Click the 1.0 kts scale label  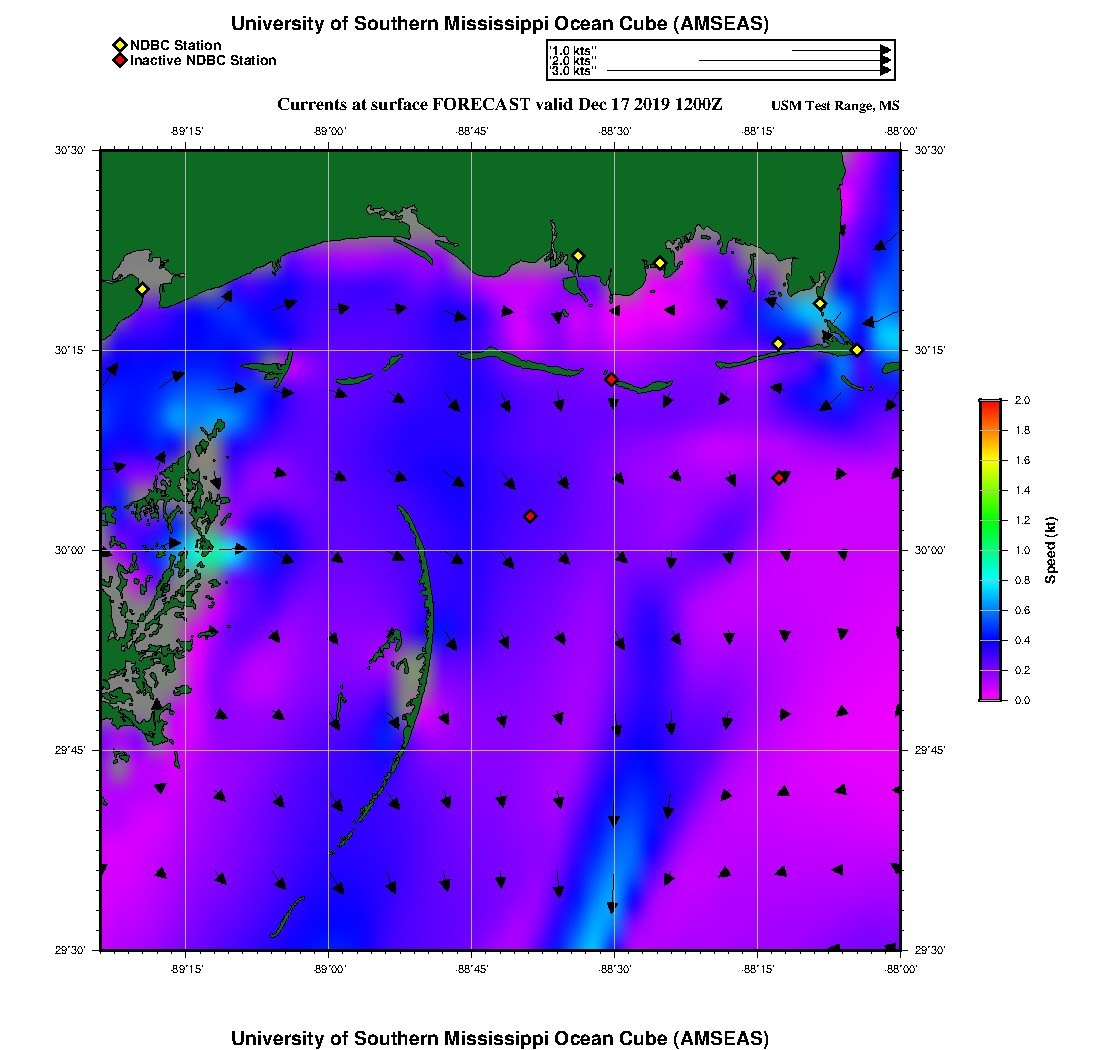tap(573, 50)
